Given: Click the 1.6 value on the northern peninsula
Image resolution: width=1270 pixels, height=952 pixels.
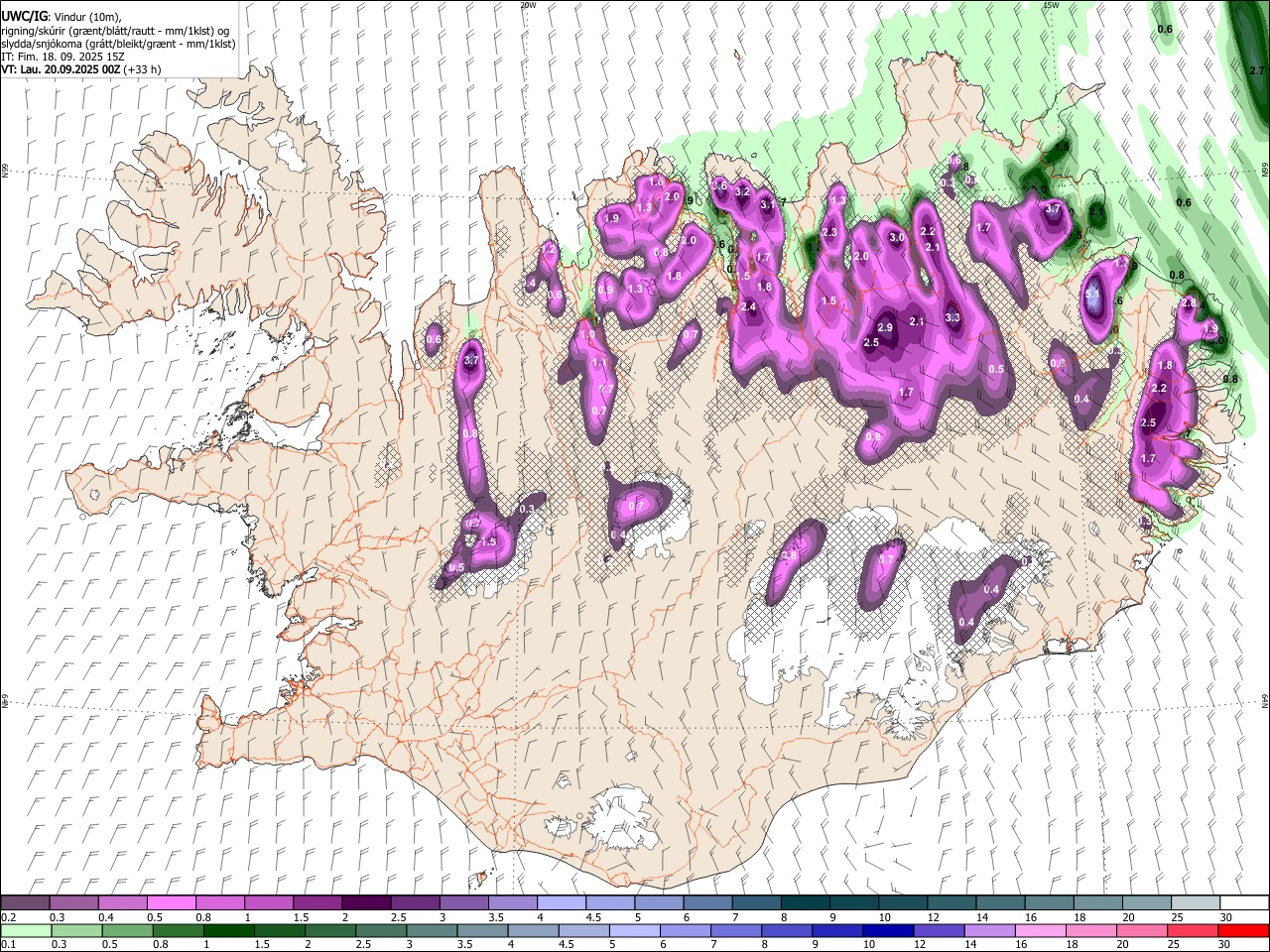Looking at the screenshot, I should pos(656,182).
